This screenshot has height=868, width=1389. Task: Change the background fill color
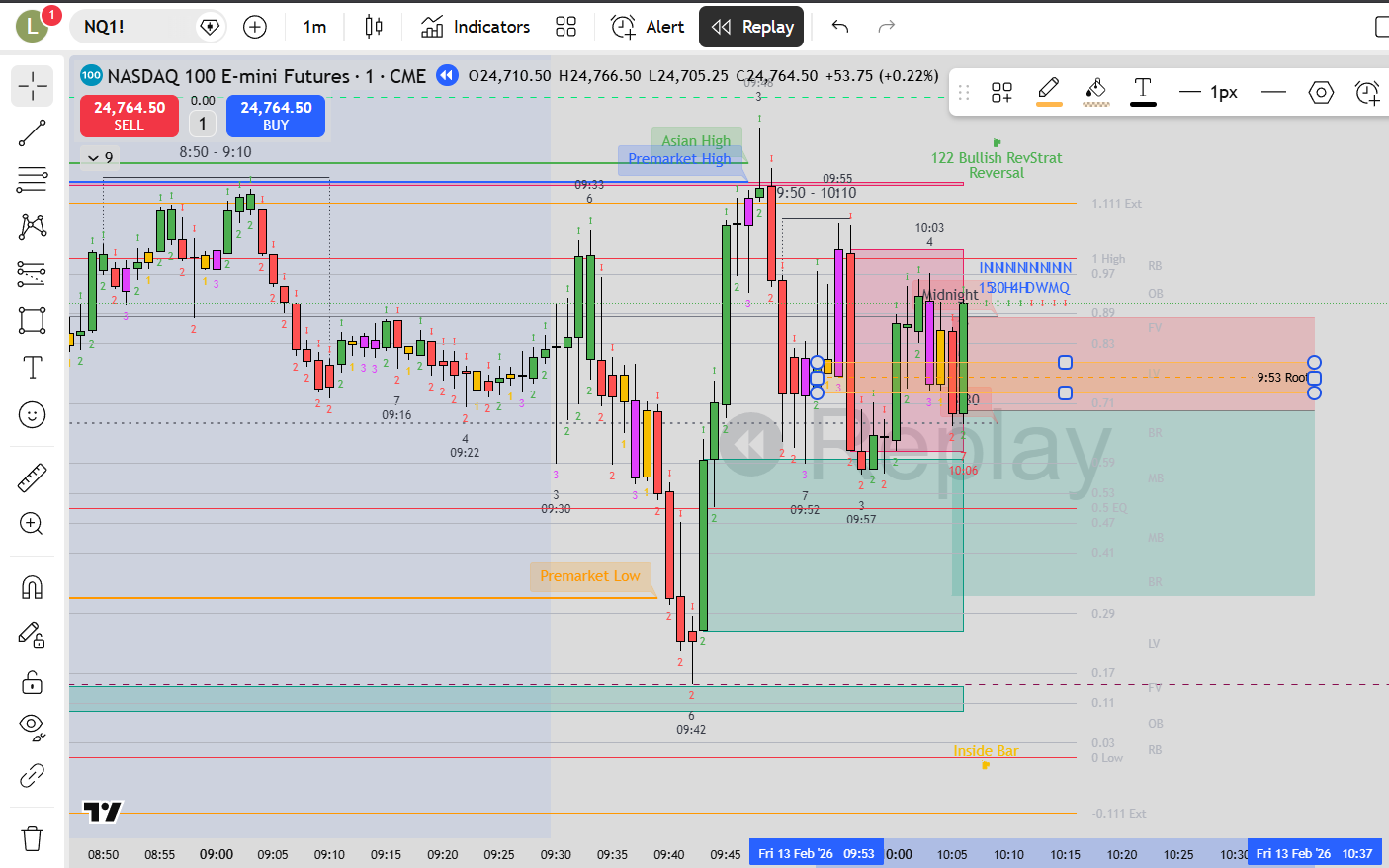tap(1095, 92)
